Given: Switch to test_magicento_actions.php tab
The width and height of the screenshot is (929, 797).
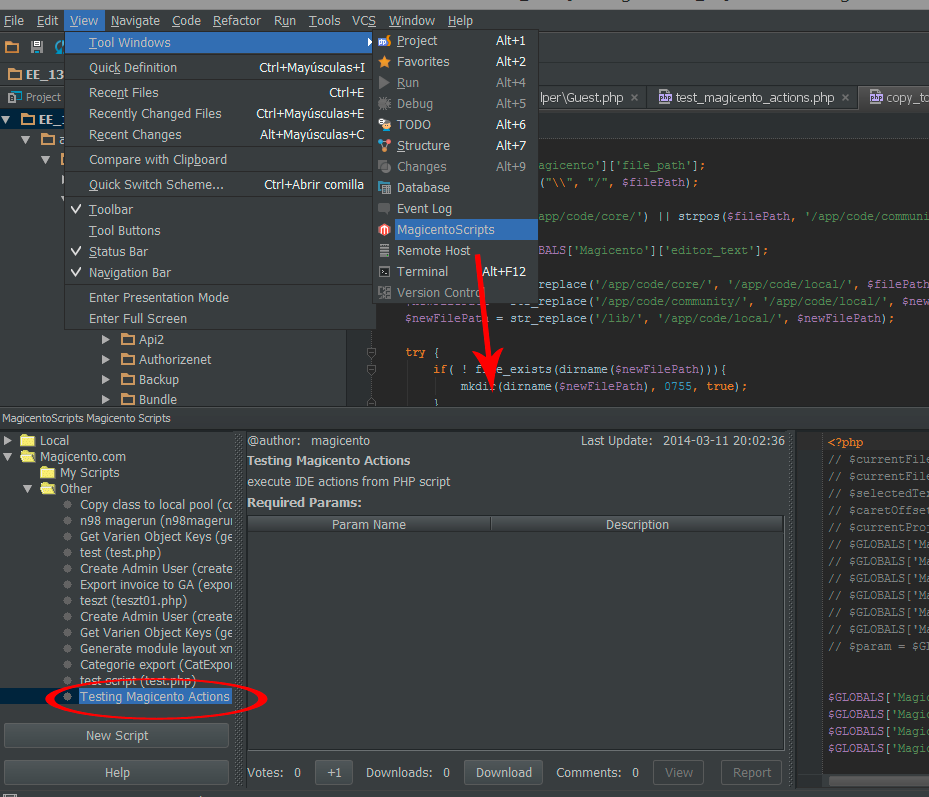Looking at the screenshot, I should click(754, 98).
